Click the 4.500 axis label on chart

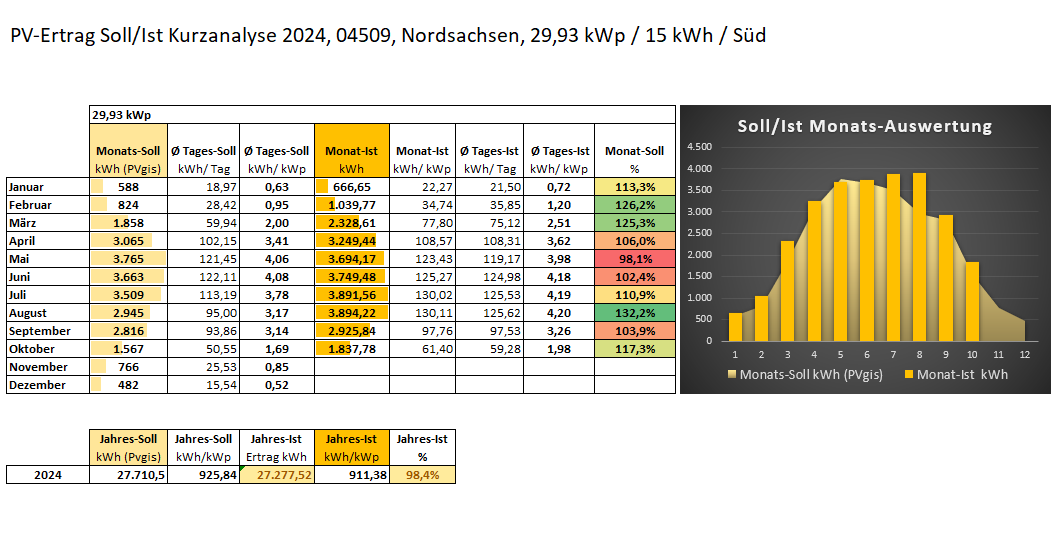[x=699, y=147]
